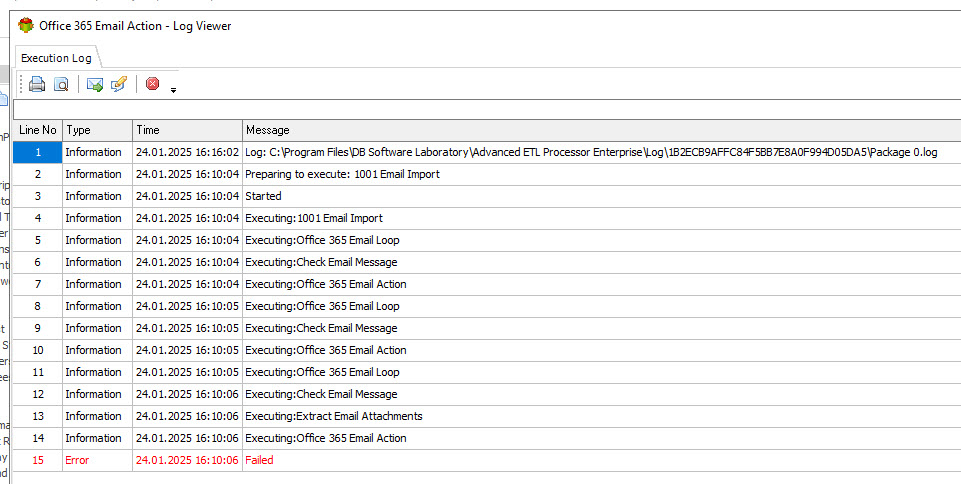The height and width of the screenshot is (484, 961).
Task: Select 'Executing:Extract Email Attachments' message
Action: pyautogui.click(x=334, y=417)
